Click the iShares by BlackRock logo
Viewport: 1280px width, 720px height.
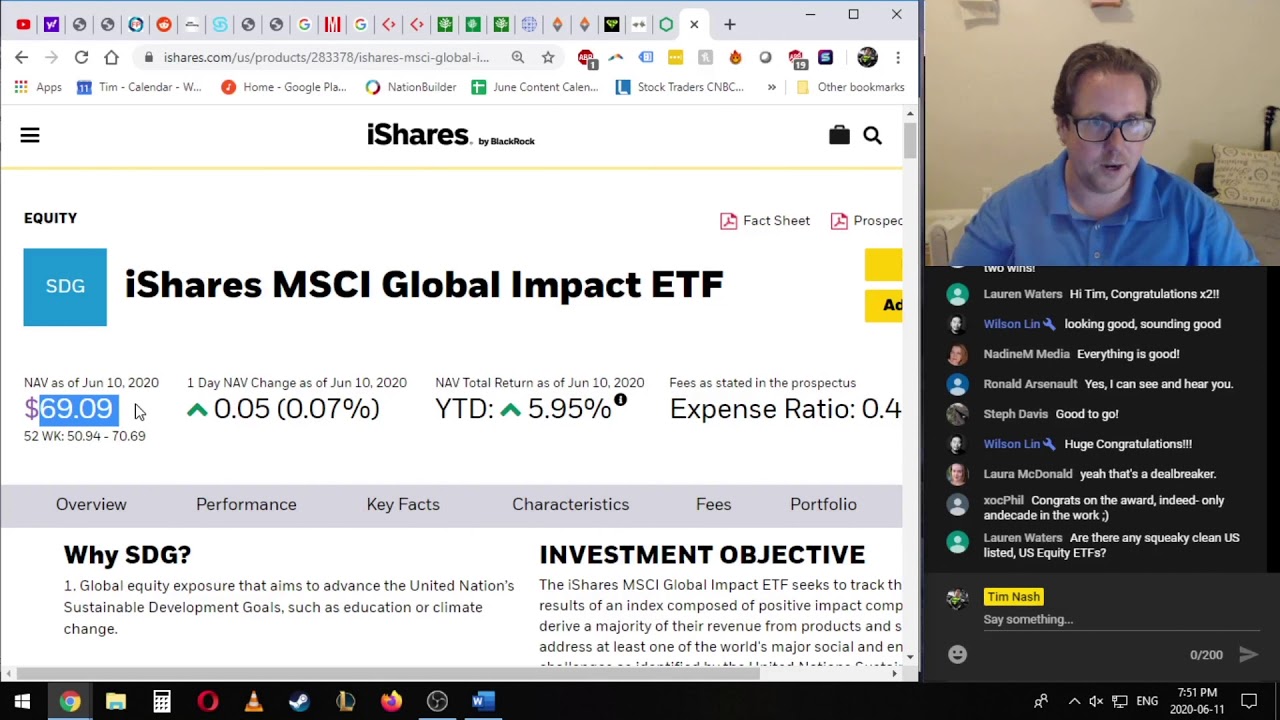[451, 135]
